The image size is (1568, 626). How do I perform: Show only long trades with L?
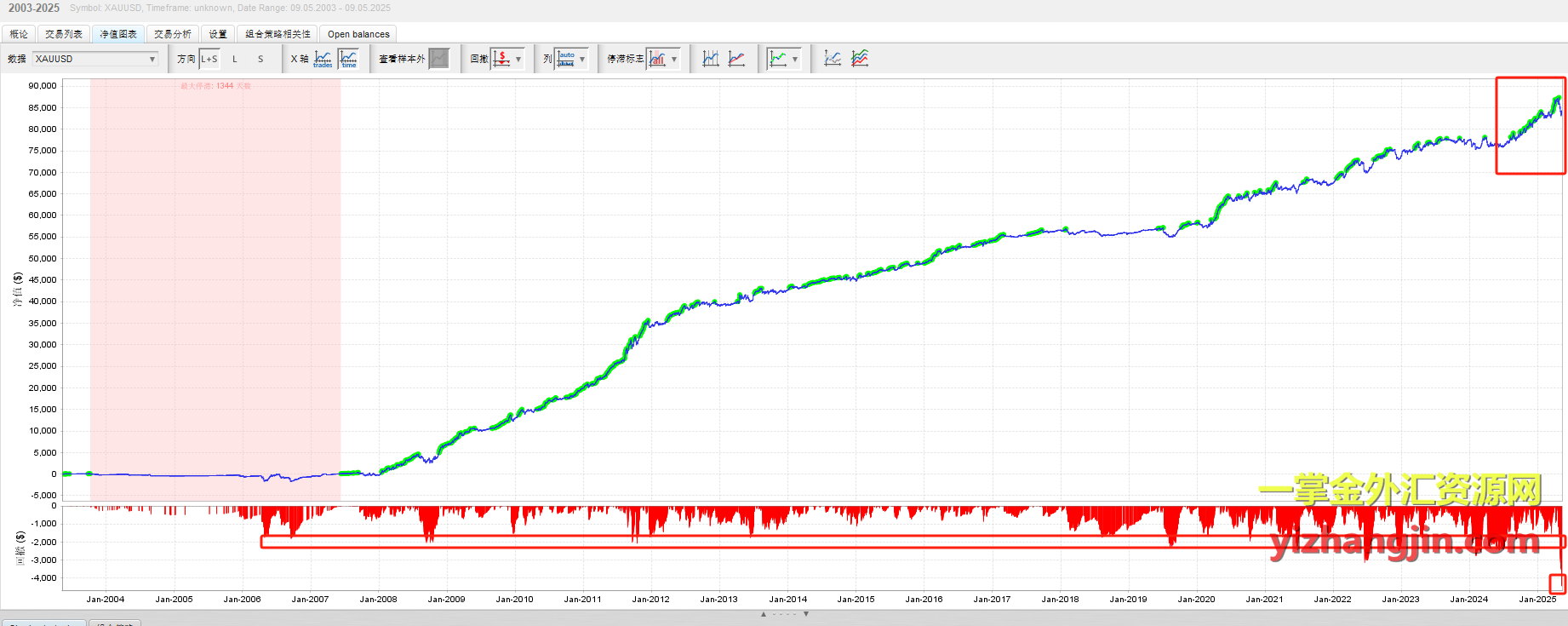(x=235, y=59)
